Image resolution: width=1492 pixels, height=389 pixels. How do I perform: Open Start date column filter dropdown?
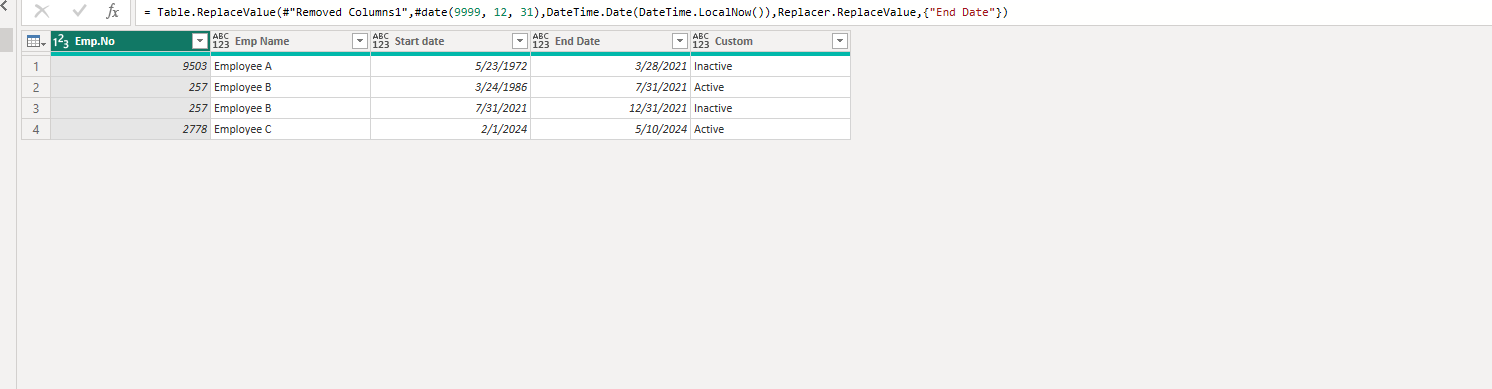(519, 41)
